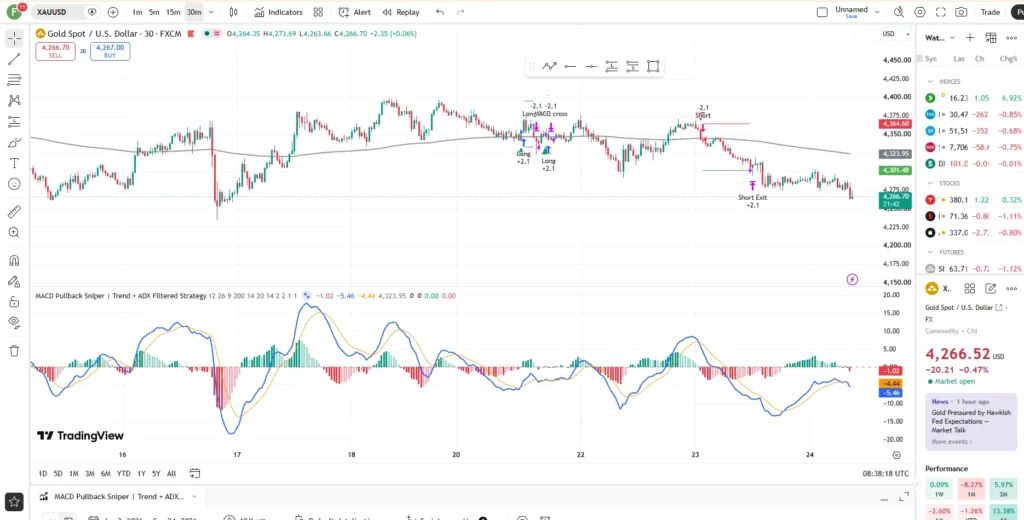The image size is (1024, 520).
Task: Open chart settings hexagon icon
Action: click(x=920, y=12)
